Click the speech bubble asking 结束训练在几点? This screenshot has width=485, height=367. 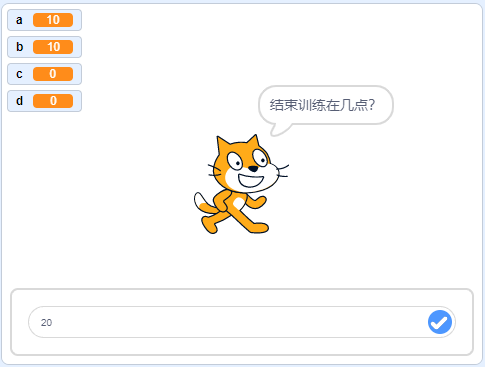(326, 105)
